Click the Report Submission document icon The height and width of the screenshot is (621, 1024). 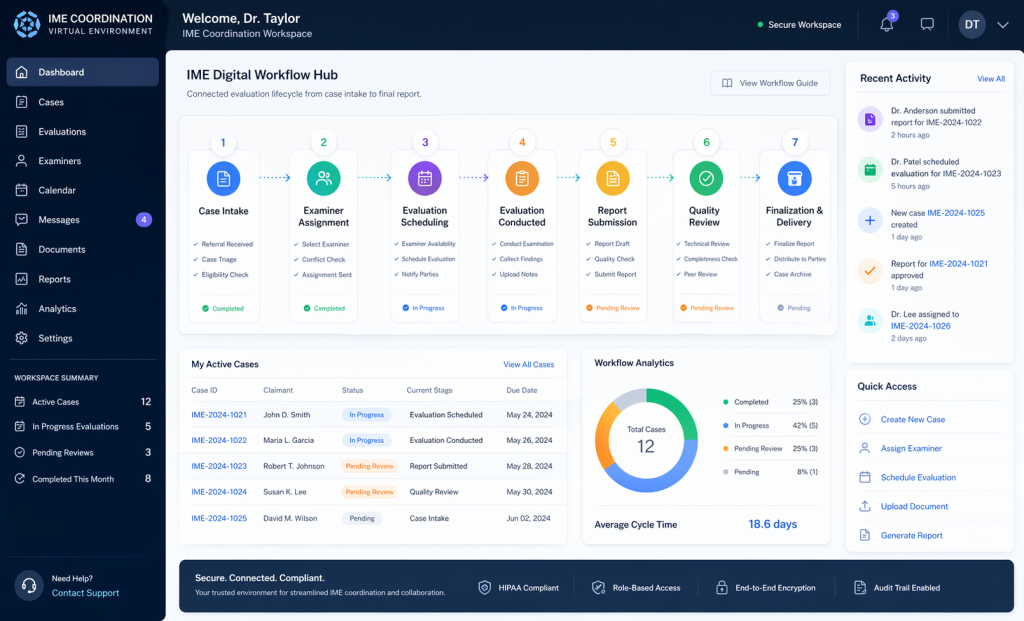click(x=613, y=178)
